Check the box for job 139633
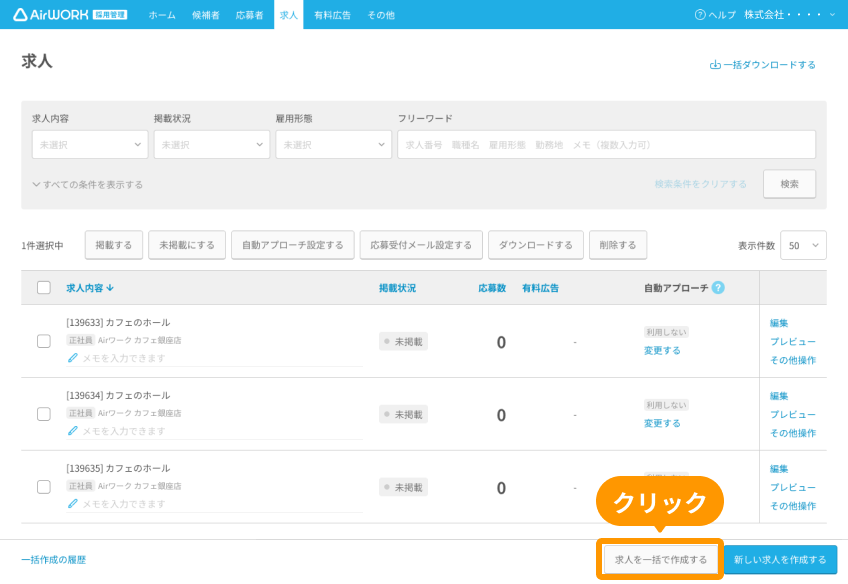The width and height of the screenshot is (848, 584). coord(44,341)
